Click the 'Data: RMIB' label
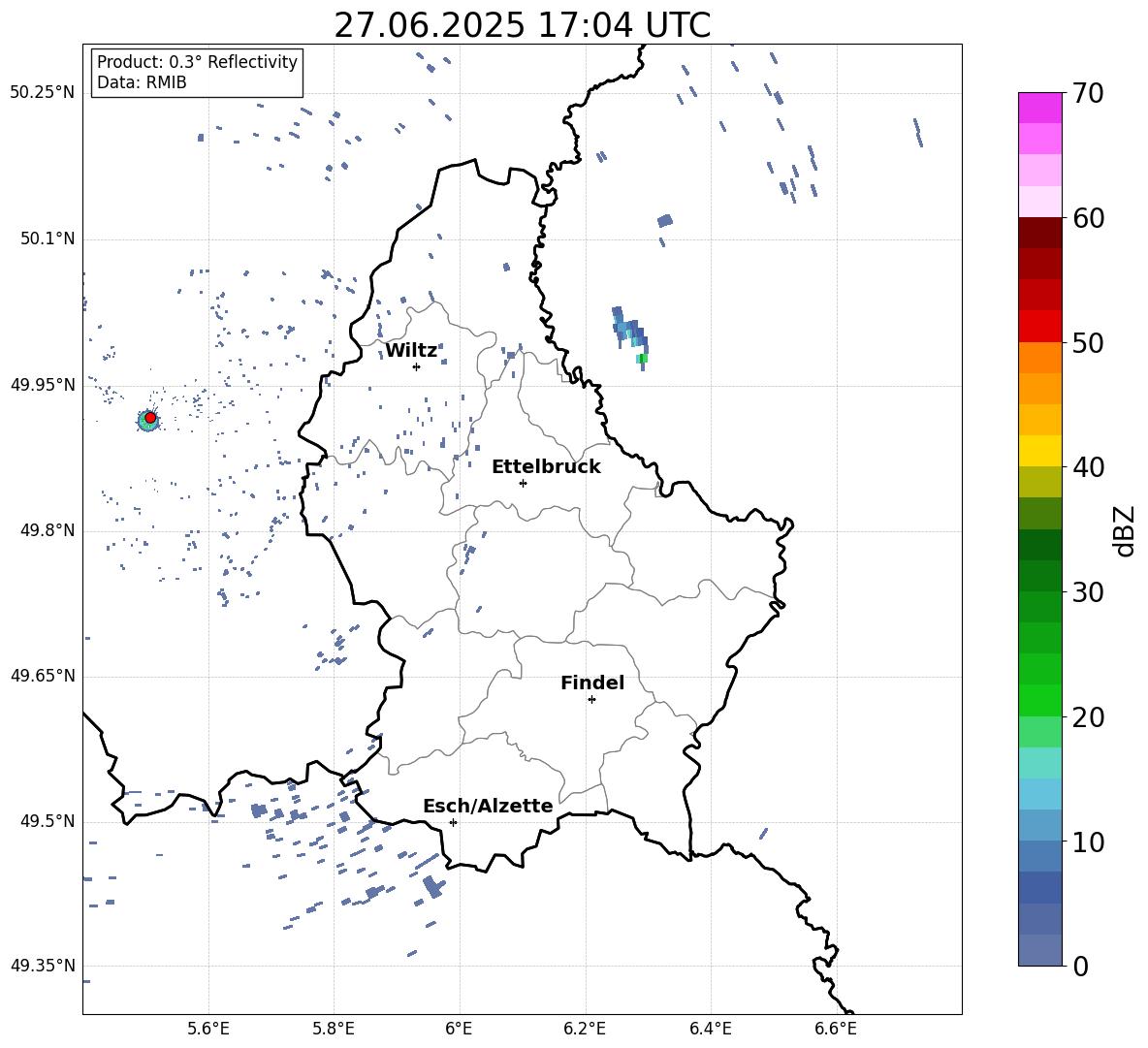1148x1048 pixels. tap(142, 82)
